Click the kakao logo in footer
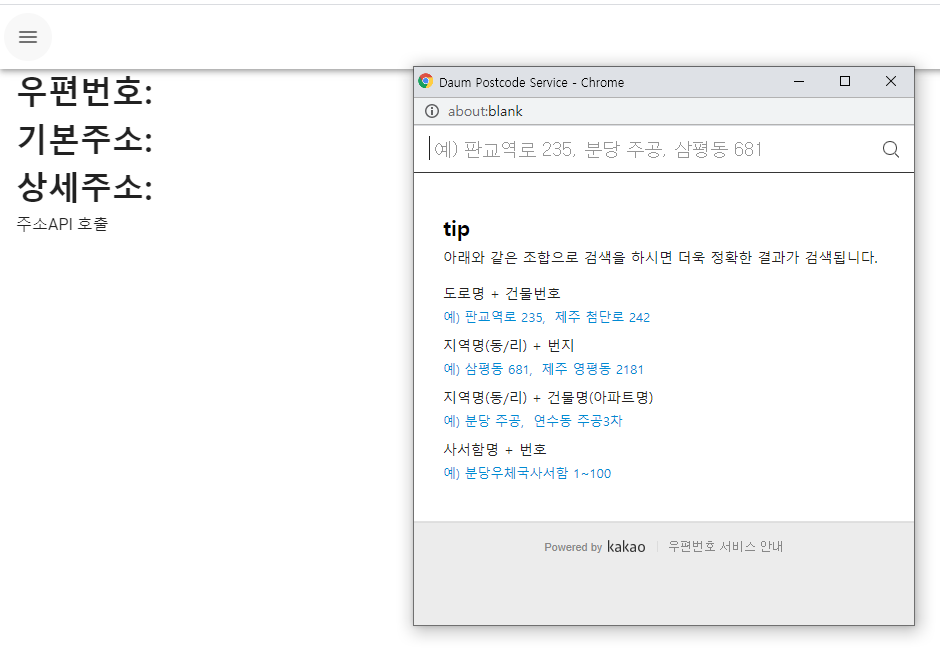 626,547
